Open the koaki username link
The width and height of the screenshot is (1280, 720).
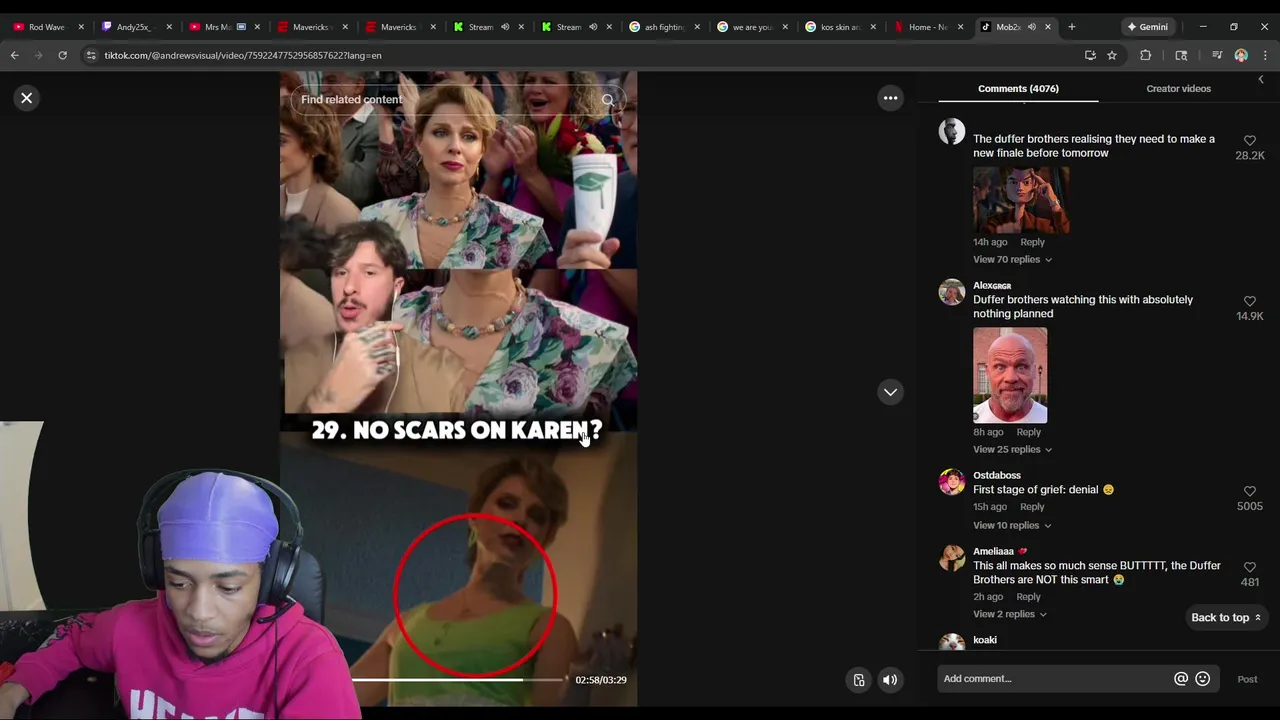(985, 640)
